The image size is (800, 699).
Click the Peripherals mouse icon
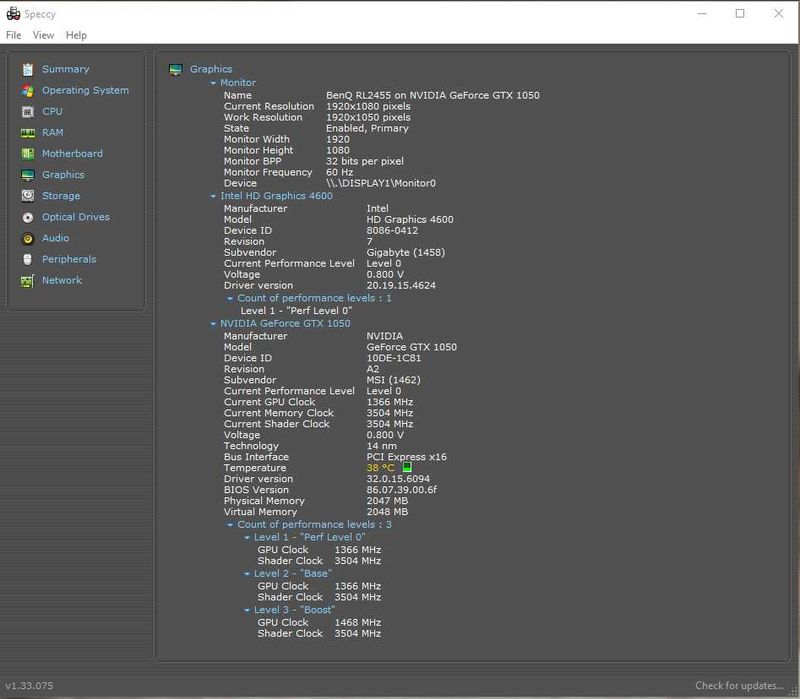tap(28, 259)
